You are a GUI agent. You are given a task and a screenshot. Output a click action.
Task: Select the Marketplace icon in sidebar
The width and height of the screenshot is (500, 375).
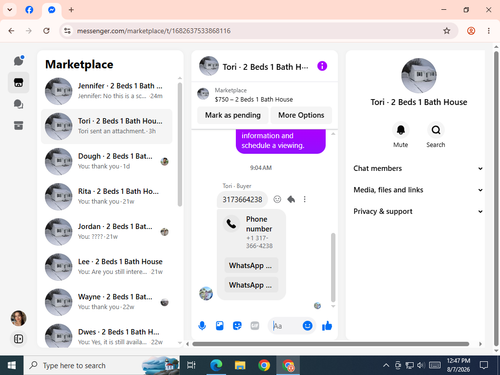(19, 82)
